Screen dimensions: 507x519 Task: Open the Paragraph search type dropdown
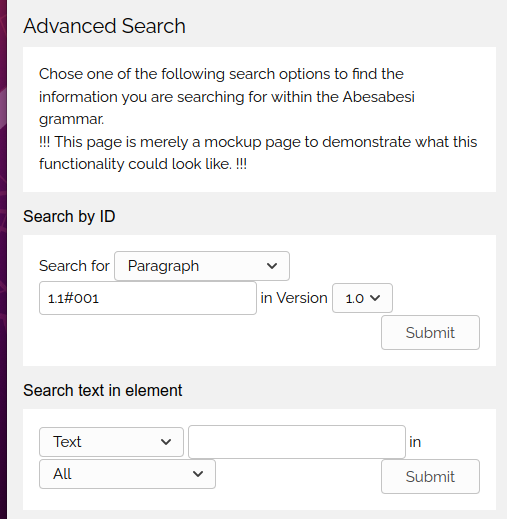pos(202,266)
